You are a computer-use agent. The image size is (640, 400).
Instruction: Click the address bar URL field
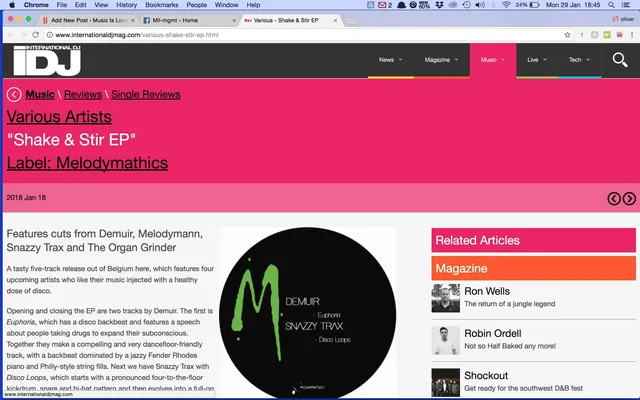coord(306,35)
